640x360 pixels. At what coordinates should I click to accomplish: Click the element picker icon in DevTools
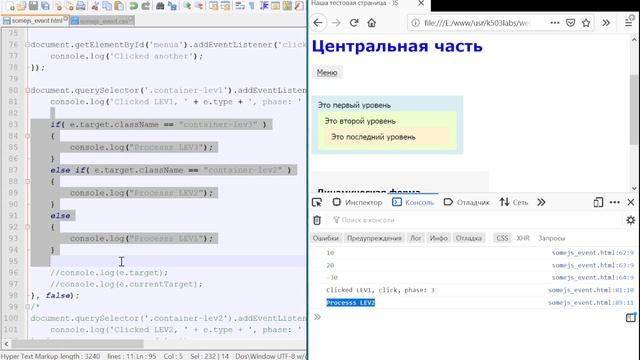tap(317, 202)
